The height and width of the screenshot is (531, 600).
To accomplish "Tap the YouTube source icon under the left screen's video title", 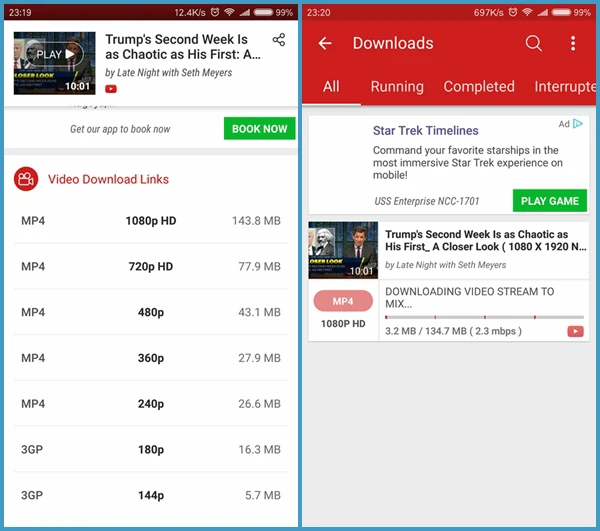I will 111,89.
